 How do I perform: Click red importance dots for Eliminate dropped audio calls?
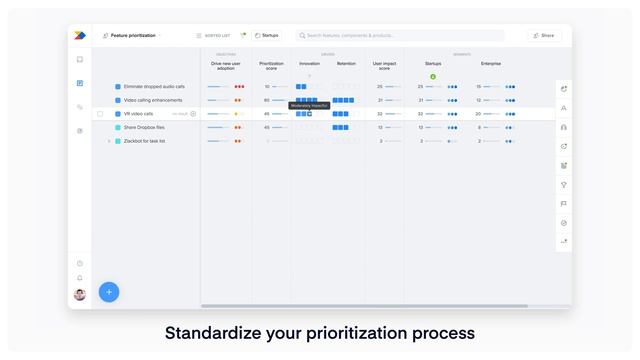pyautogui.click(x=239, y=87)
